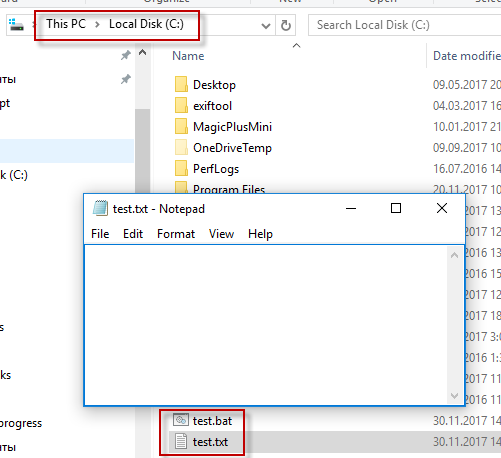Click the Notepad scrollbar down arrow

point(454,396)
